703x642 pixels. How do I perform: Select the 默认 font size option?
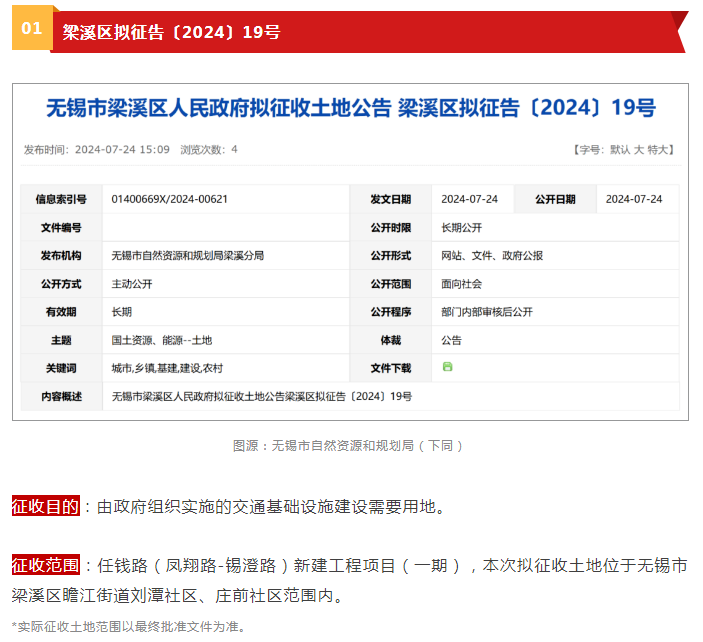tap(620, 150)
